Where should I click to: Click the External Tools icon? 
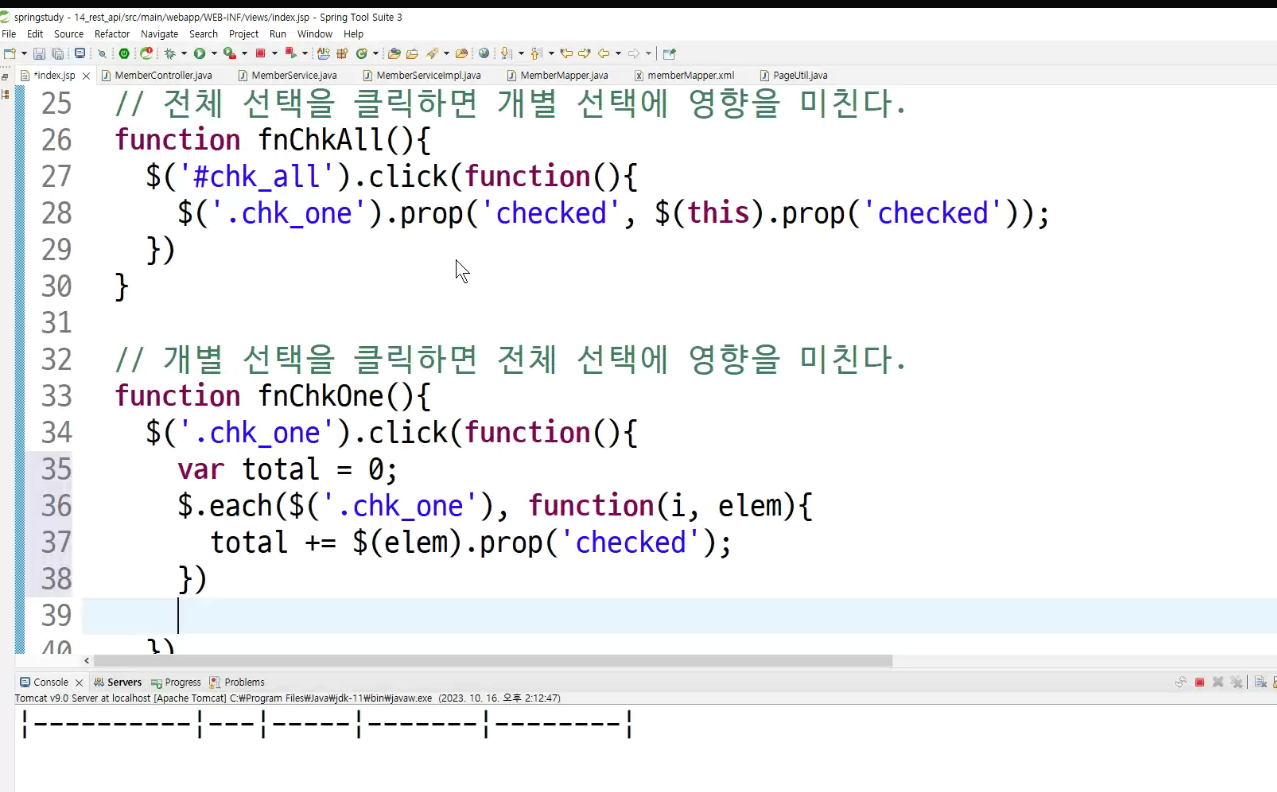(x=291, y=53)
